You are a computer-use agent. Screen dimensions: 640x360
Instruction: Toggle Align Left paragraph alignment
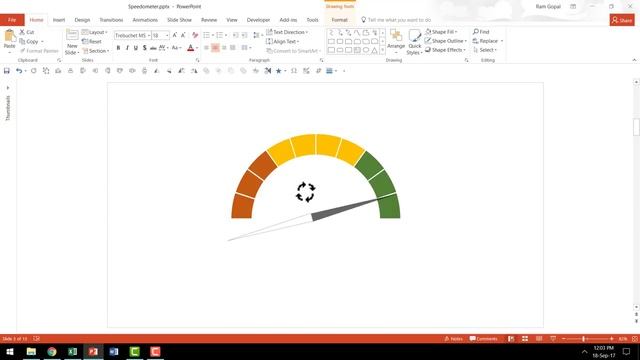click(206, 48)
